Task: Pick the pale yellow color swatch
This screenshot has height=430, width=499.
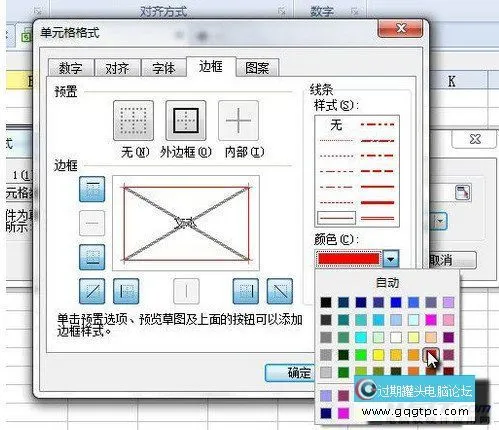Action: coord(413,337)
